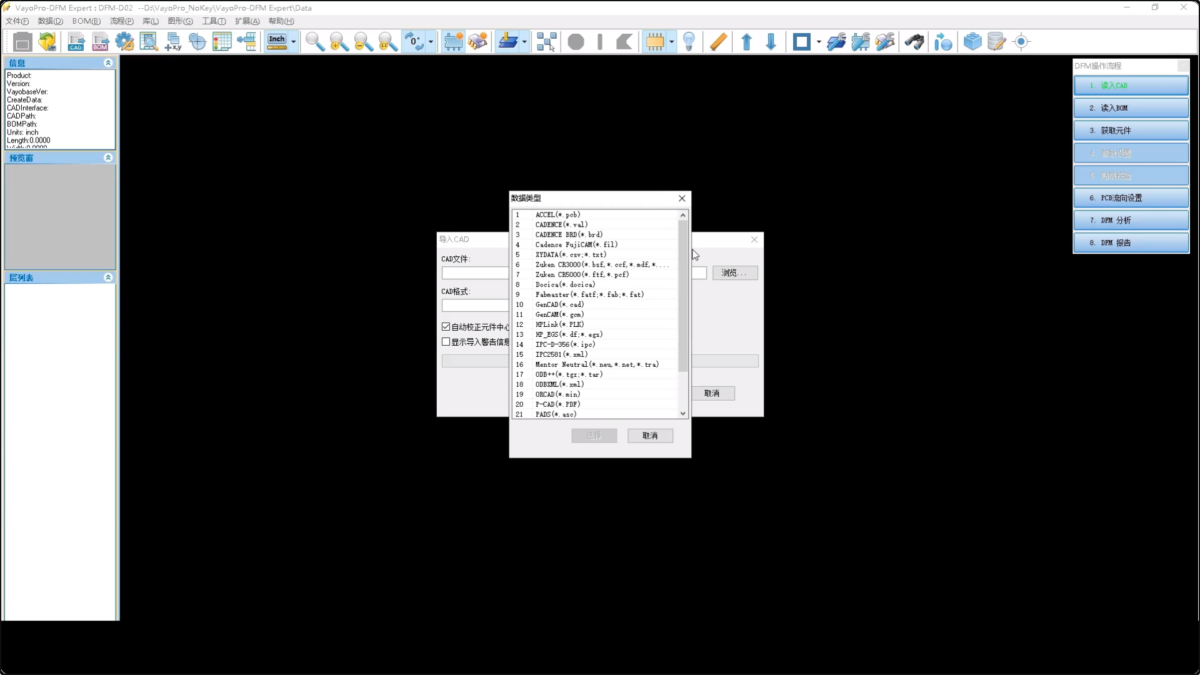Uncheck the 自动校正元件中心 checkbox
Image resolution: width=1200 pixels, height=675 pixels.
point(446,327)
